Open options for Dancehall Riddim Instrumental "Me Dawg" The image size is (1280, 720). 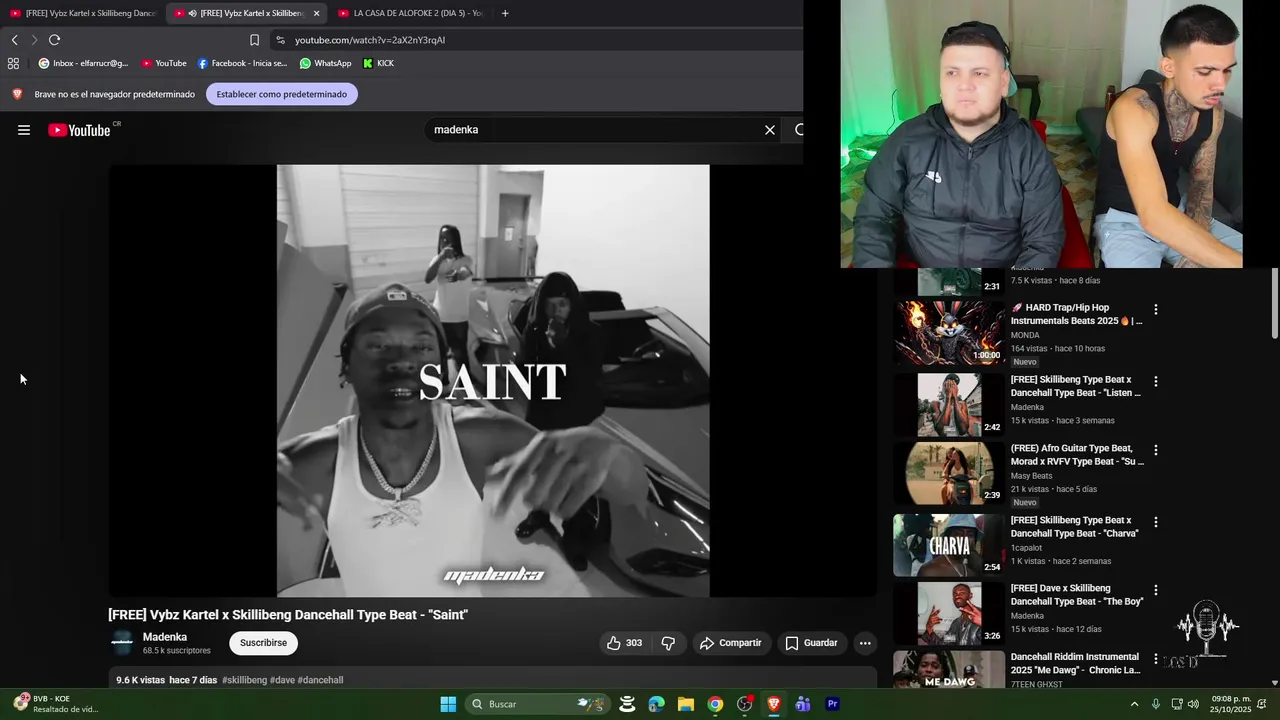click(x=1156, y=659)
